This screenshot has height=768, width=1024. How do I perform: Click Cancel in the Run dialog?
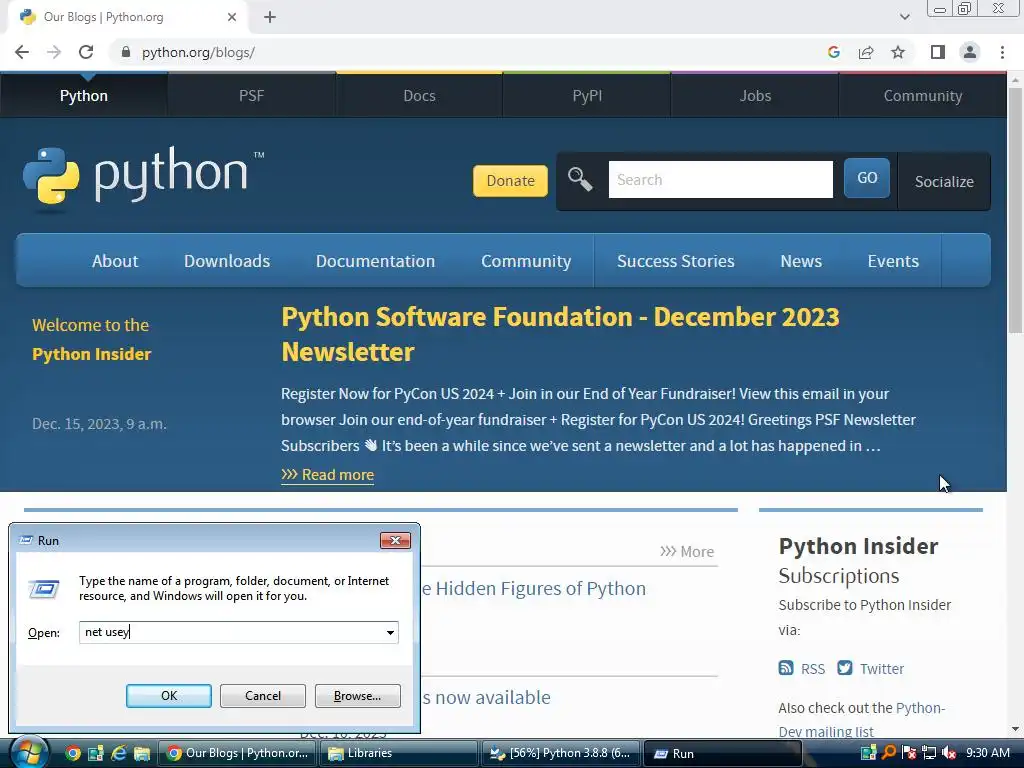[263, 696]
